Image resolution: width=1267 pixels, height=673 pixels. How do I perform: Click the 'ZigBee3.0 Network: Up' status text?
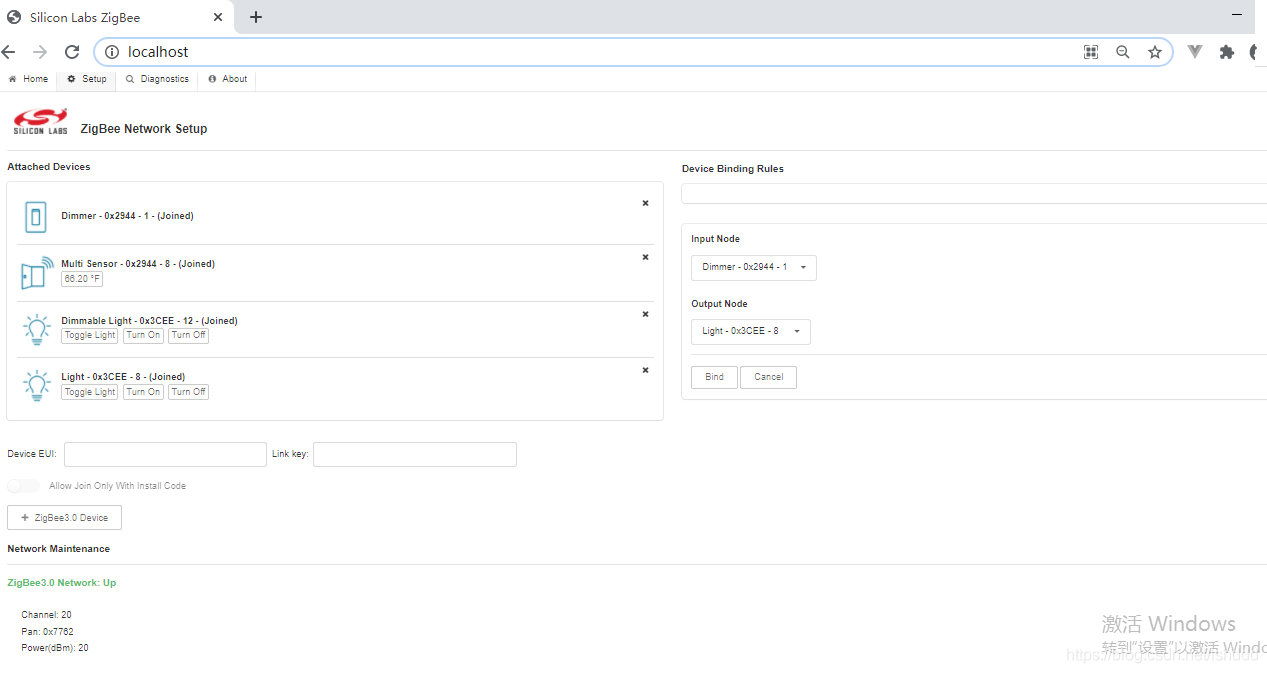click(x=62, y=583)
